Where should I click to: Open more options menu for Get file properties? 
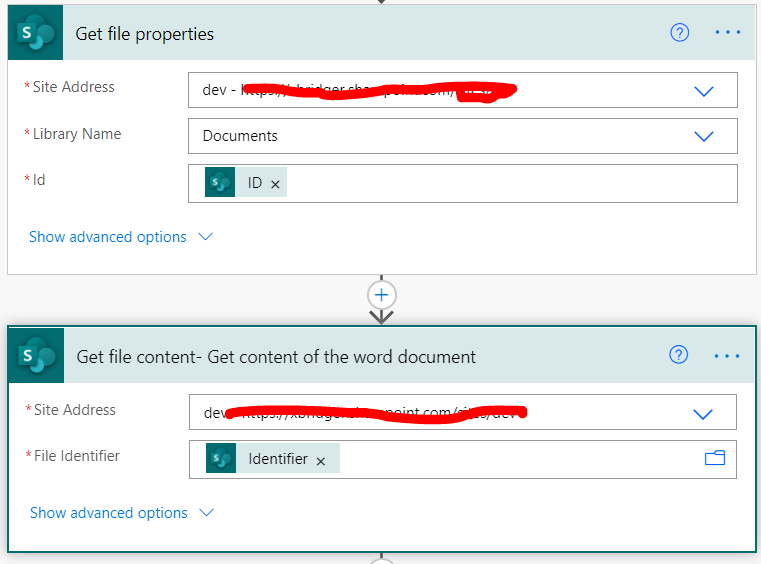728,33
